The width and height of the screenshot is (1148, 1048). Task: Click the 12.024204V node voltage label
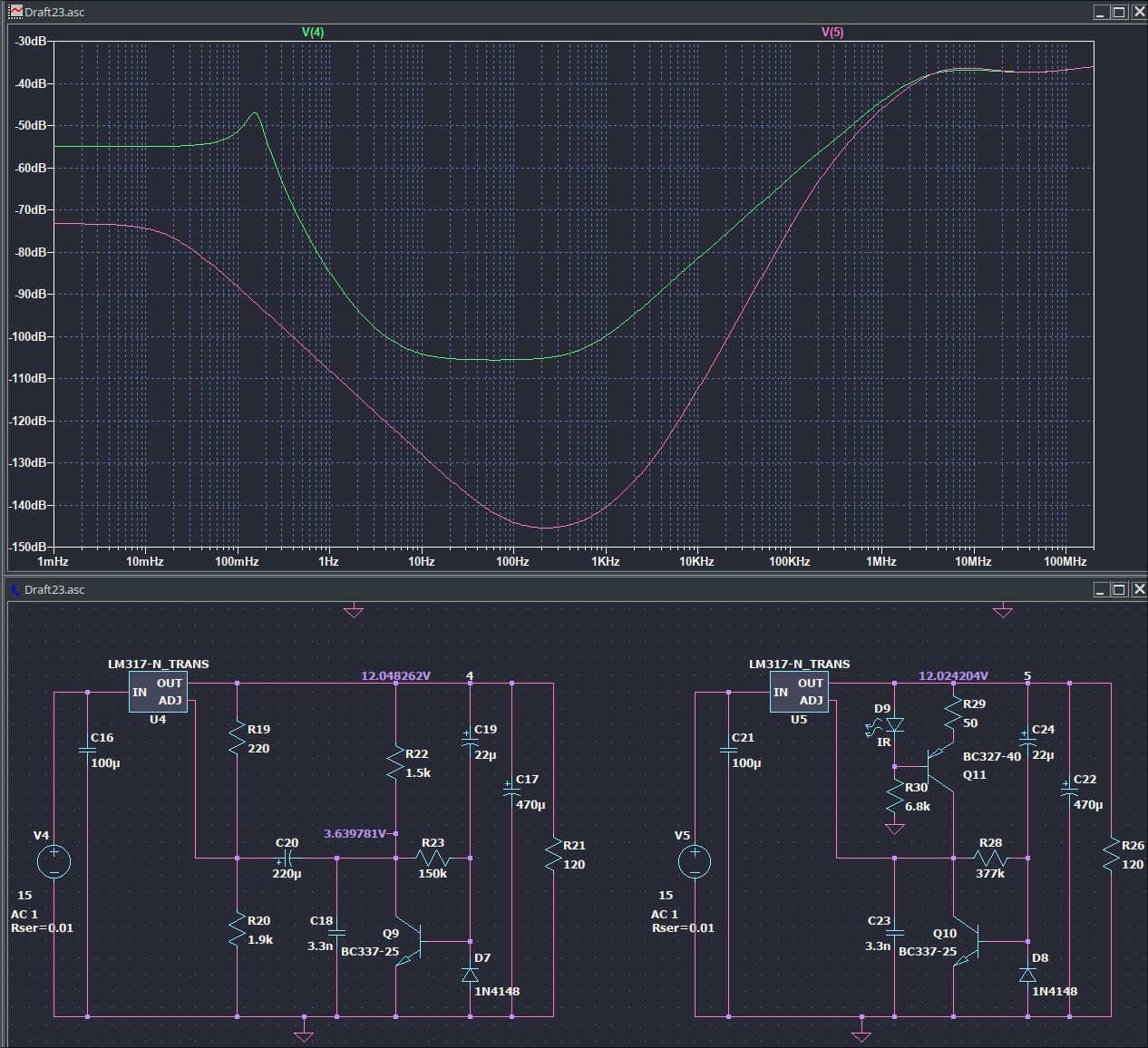(953, 675)
